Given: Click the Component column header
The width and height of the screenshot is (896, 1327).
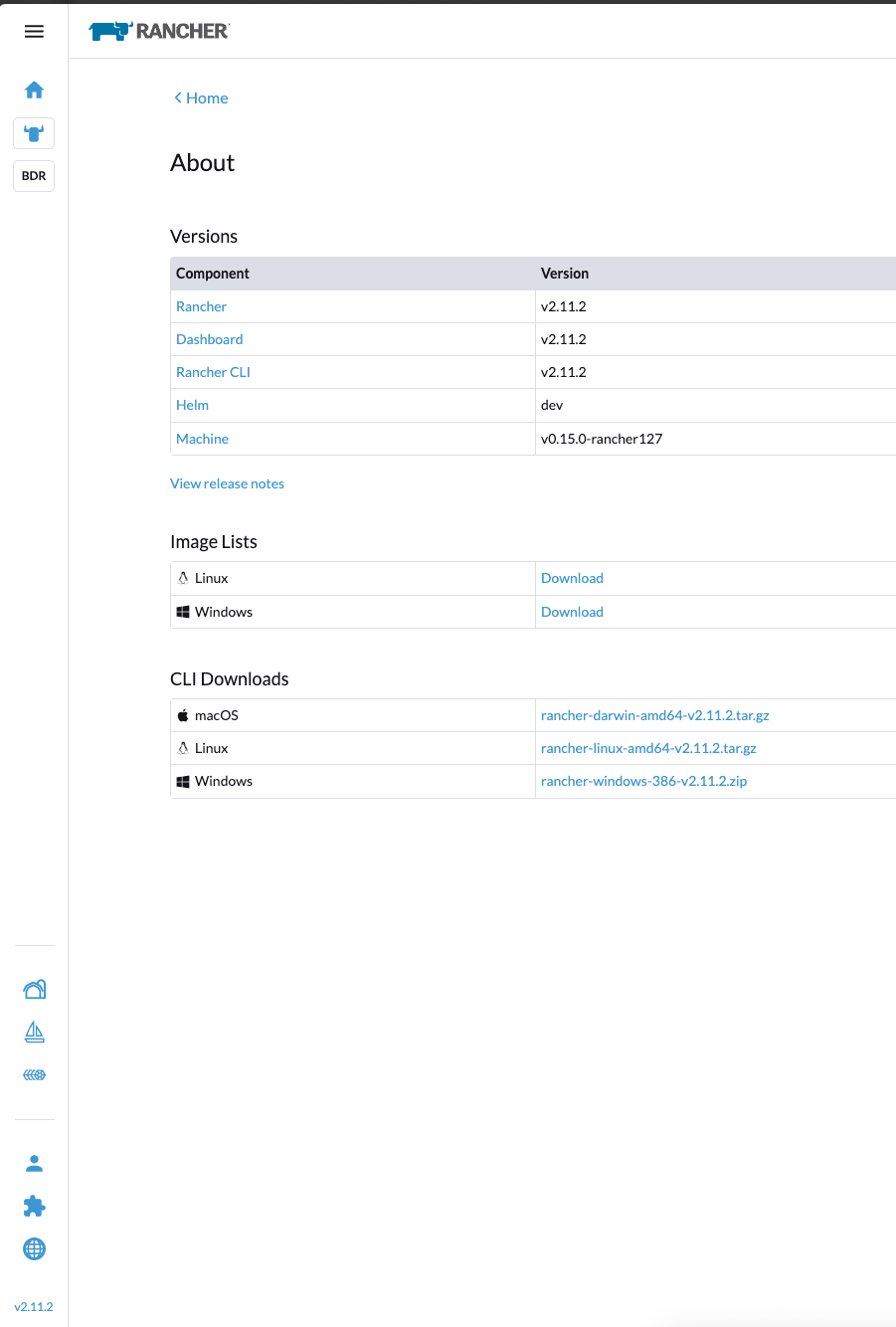Looking at the screenshot, I should 213,274.
